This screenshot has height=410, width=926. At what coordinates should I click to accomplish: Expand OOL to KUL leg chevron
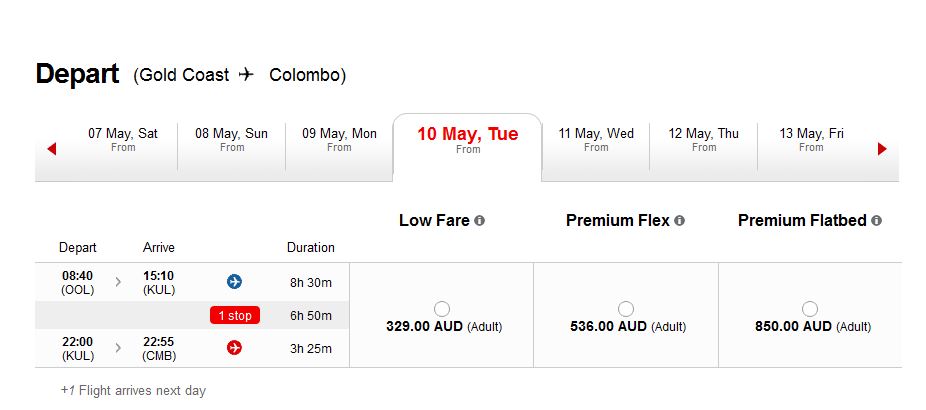point(118,282)
